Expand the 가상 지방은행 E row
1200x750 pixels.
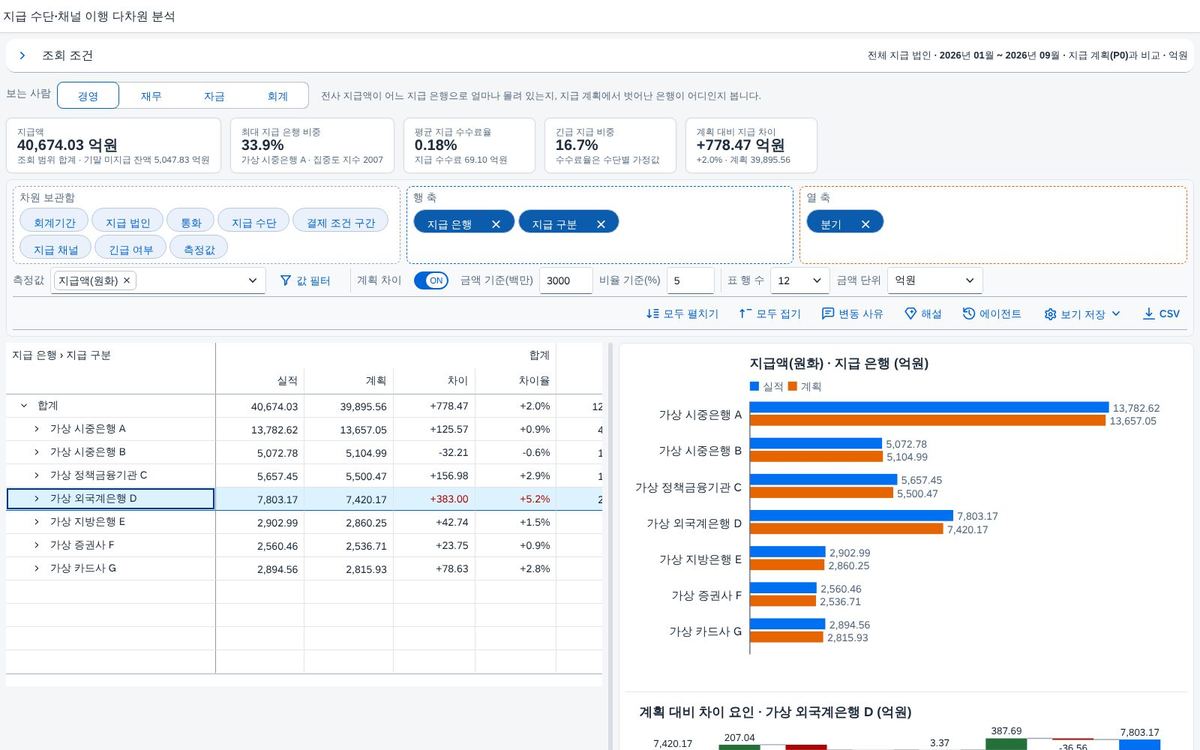pyautogui.click(x=36, y=522)
